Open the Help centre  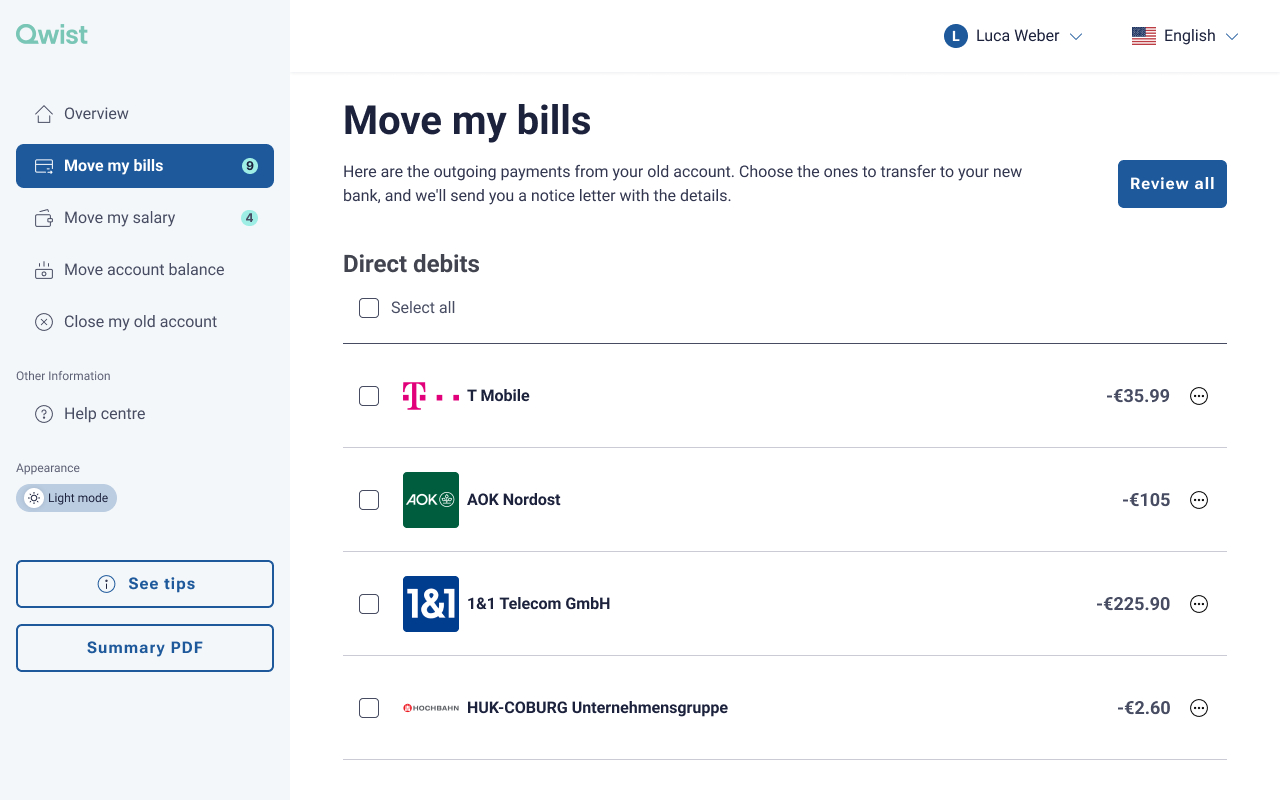tap(145, 414)
